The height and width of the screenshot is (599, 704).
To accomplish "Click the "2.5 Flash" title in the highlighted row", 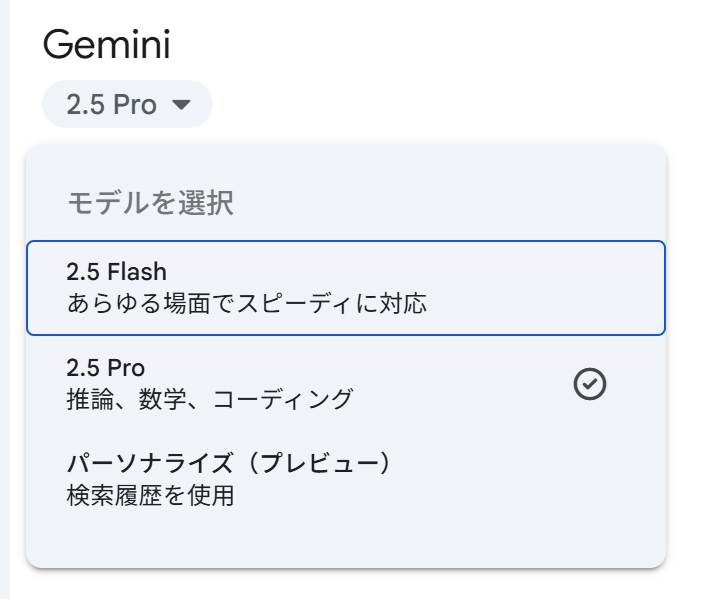I will tap(116, 271).
